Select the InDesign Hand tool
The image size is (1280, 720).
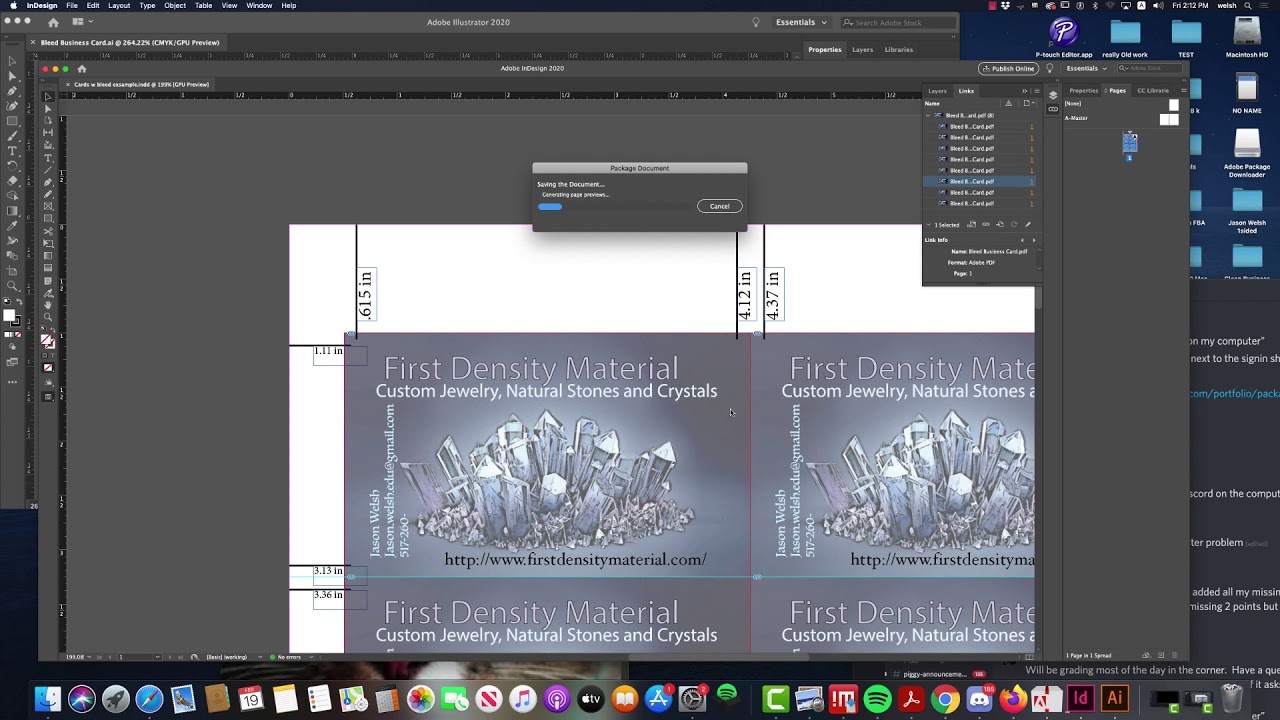48,305
